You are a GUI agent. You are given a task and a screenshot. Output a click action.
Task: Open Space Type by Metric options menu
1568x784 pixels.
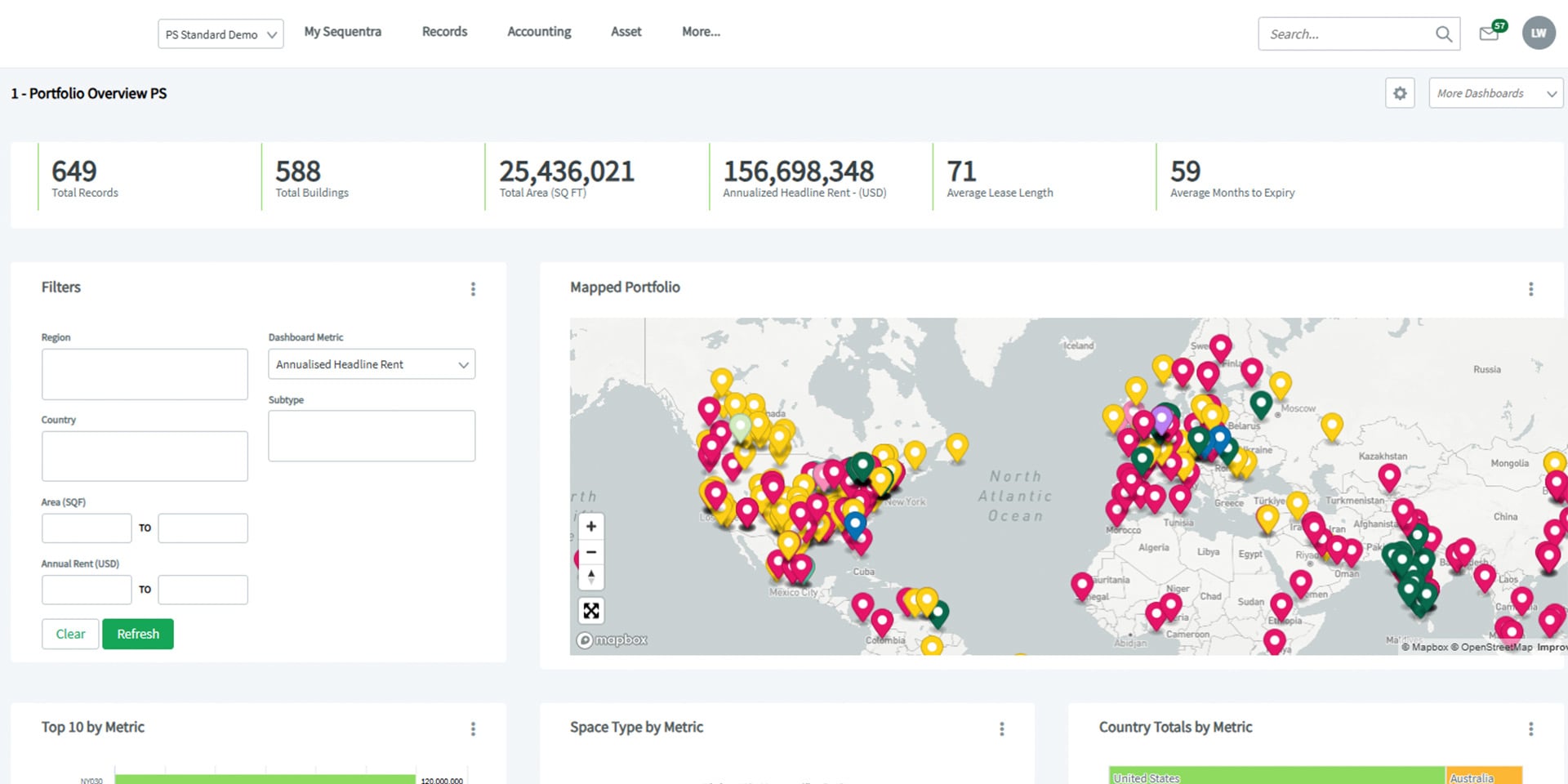coord(1001,728)
